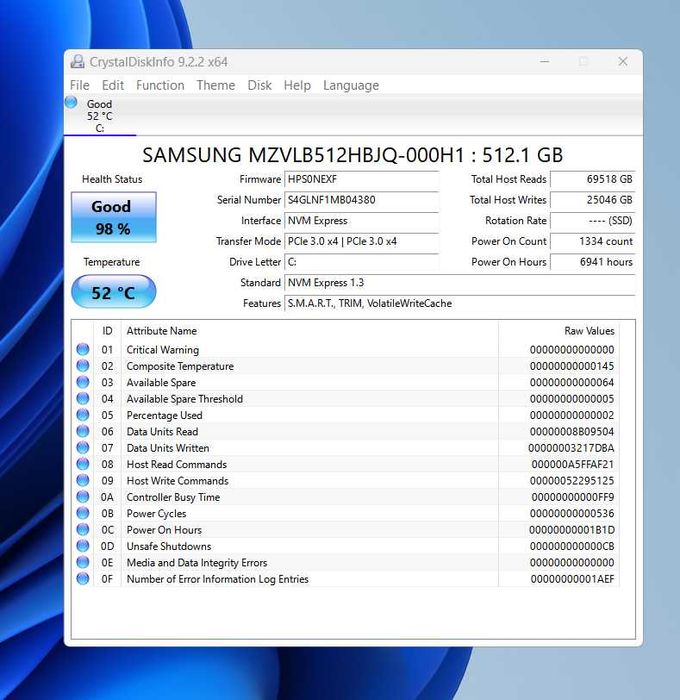Screen dimensions: 680x700
Task: Open the File menu
Action: point(79,85)
